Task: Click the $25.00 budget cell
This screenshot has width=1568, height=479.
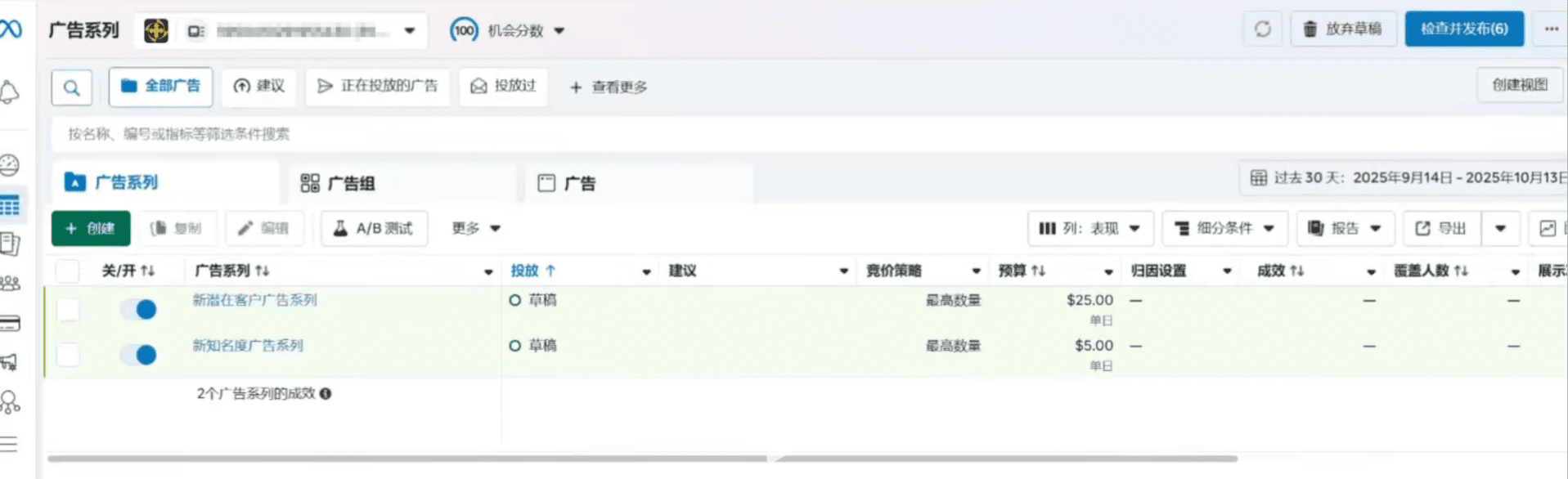Action: pyautogui.click(x=1090, y=300)
